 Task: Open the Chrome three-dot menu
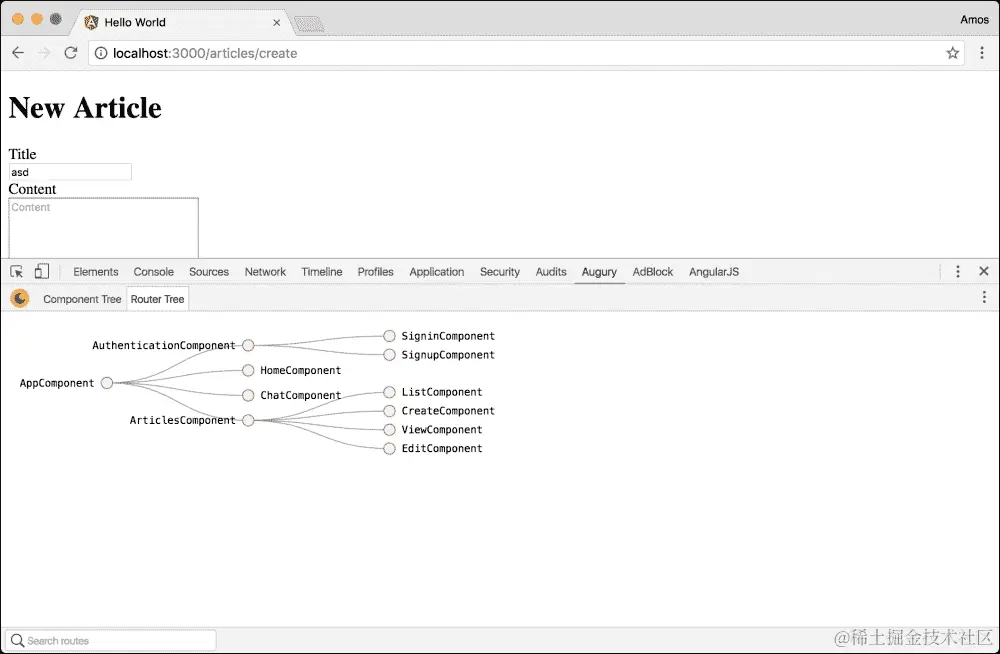click(x=982, y=53)
